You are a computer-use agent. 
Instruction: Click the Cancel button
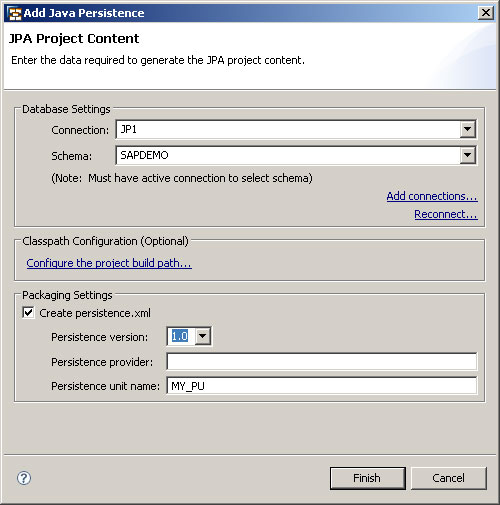pyautogui.click(x=449, y=478)
